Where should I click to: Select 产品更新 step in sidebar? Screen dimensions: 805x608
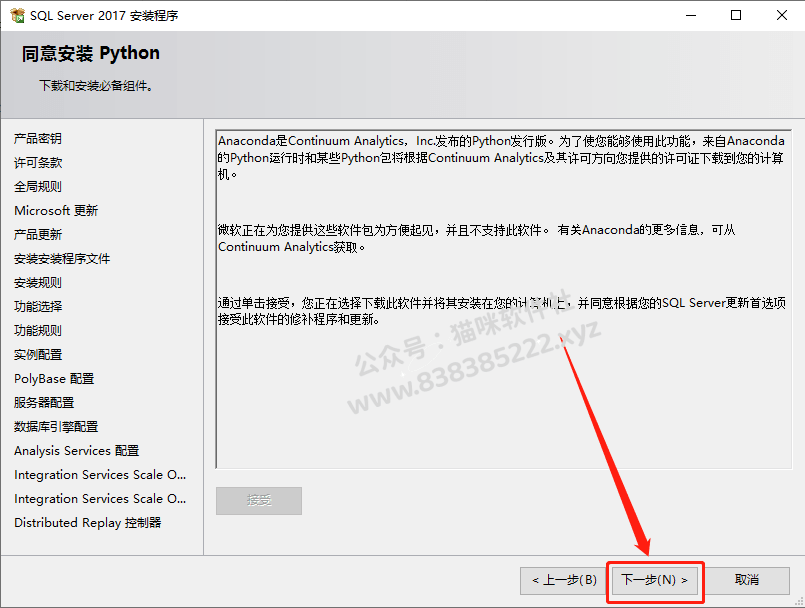click(38, 235)
